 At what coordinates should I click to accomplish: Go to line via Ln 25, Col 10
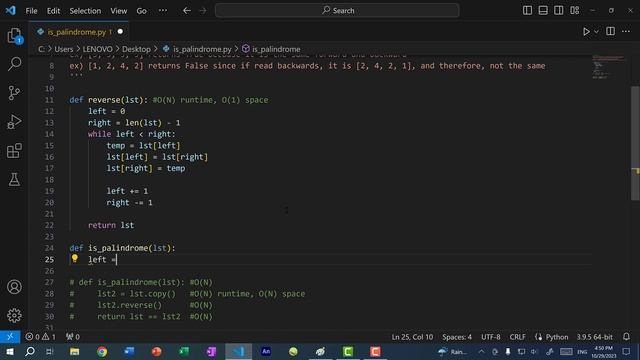point(412,337)
